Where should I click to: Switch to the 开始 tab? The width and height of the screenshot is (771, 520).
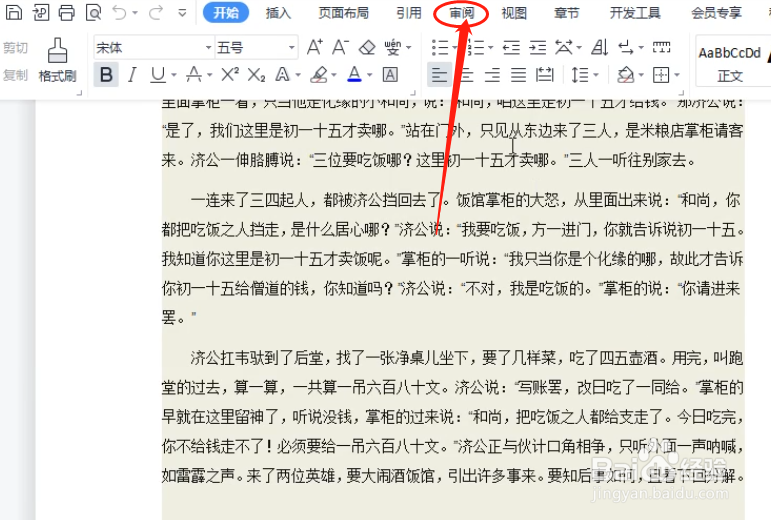pos(226,12)
